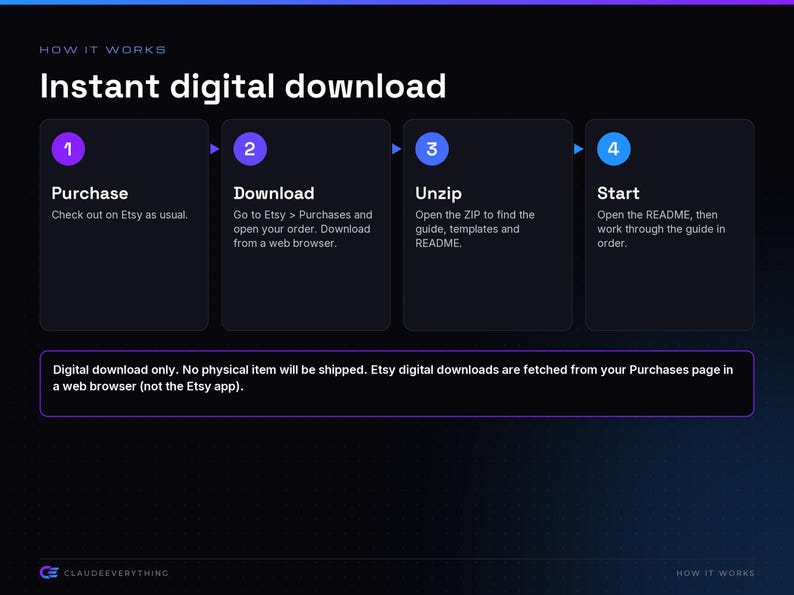Click the Start step heading
Viewport: 794px width, 595px height.
click(618, 193)
